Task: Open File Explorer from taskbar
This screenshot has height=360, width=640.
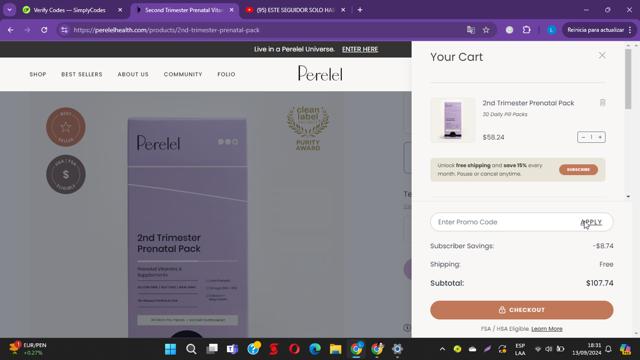Action: point(336,349)
